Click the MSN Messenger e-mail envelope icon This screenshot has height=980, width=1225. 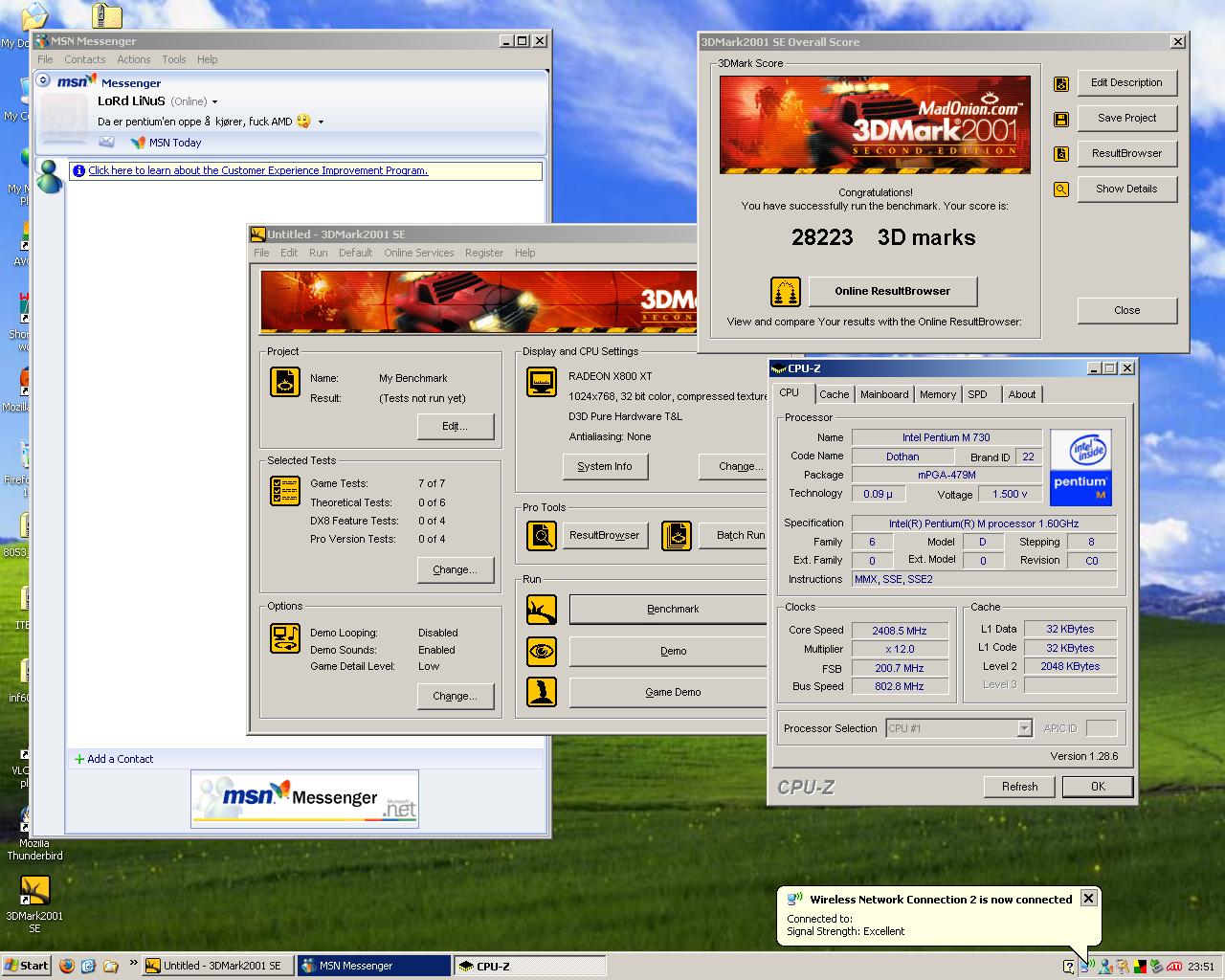click(x=106, y=142)
